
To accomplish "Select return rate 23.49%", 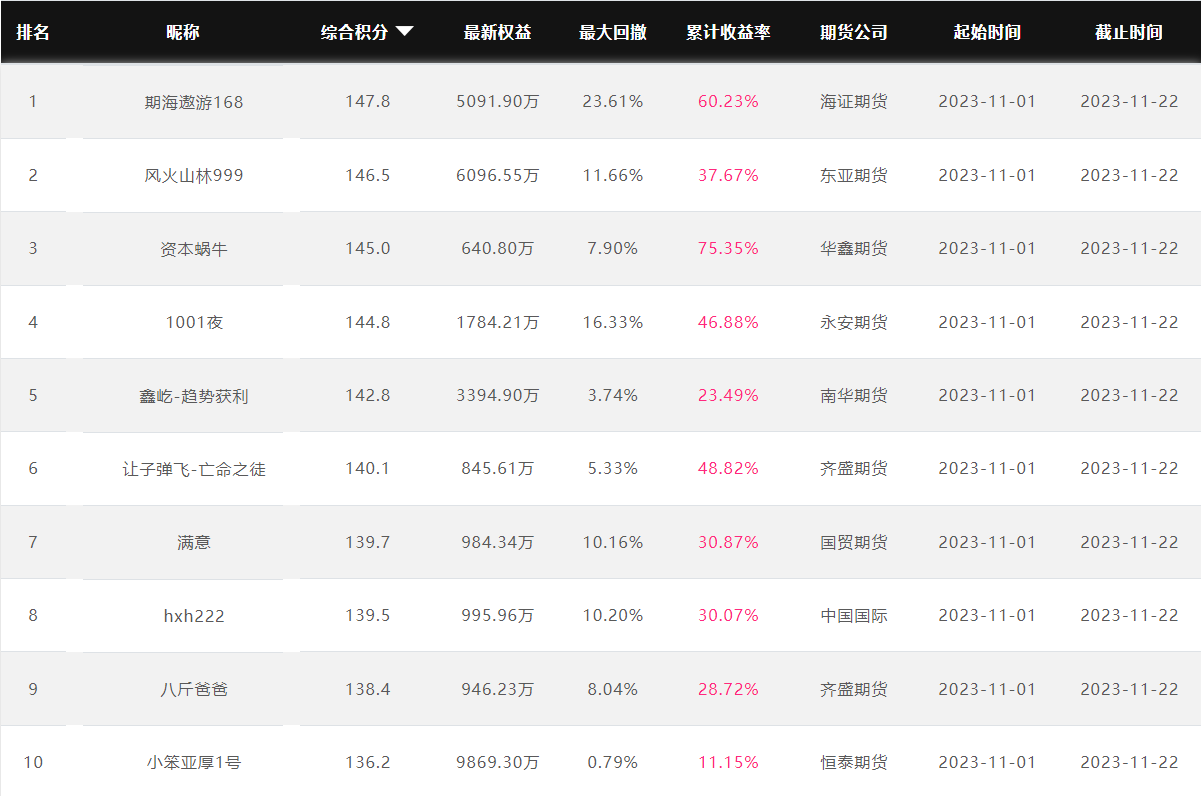I will pyautogui.click(x=728, y=395).
